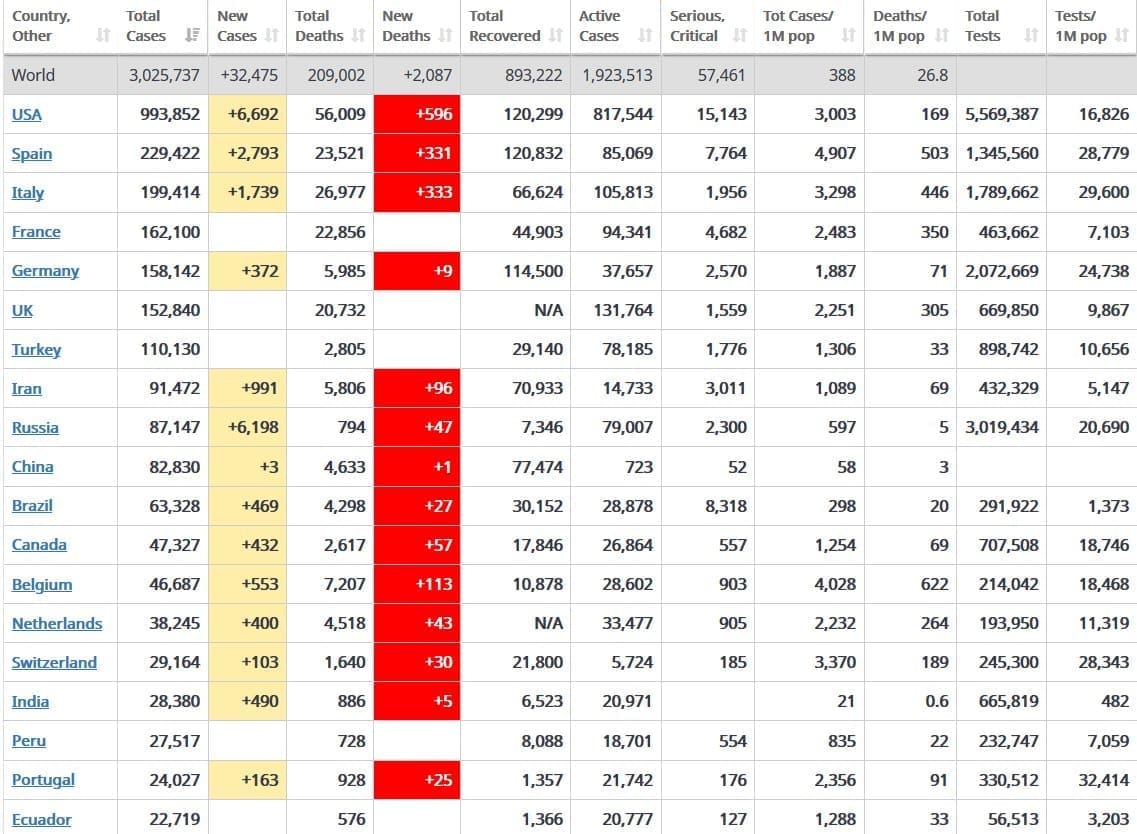Sort by Deaths/1M pop icon

pos(941,36)
